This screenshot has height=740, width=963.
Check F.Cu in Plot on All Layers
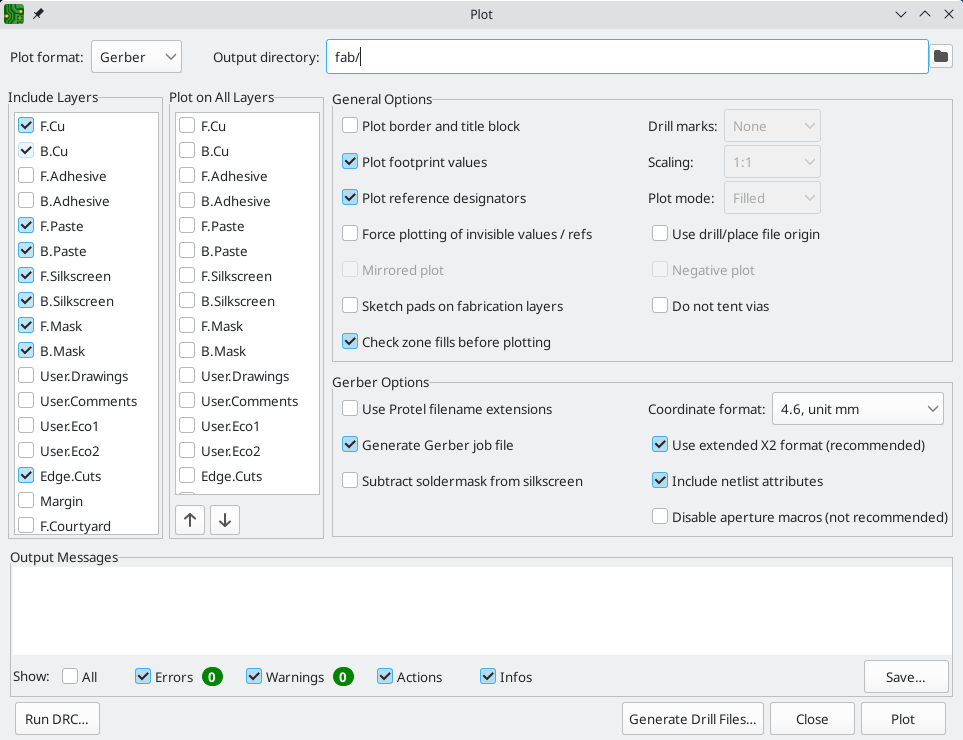click(187, 125)
